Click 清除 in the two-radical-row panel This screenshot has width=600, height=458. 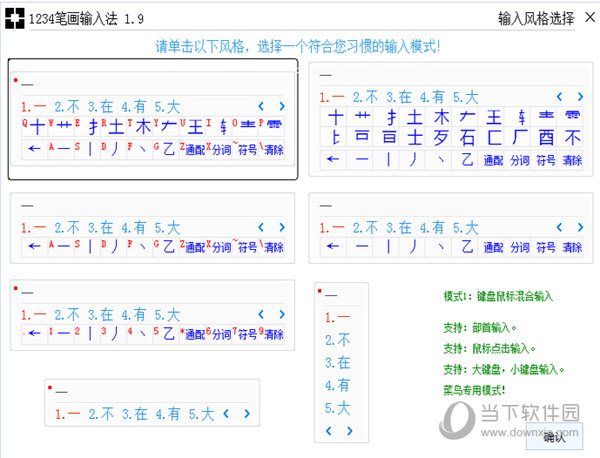(572, 160)
